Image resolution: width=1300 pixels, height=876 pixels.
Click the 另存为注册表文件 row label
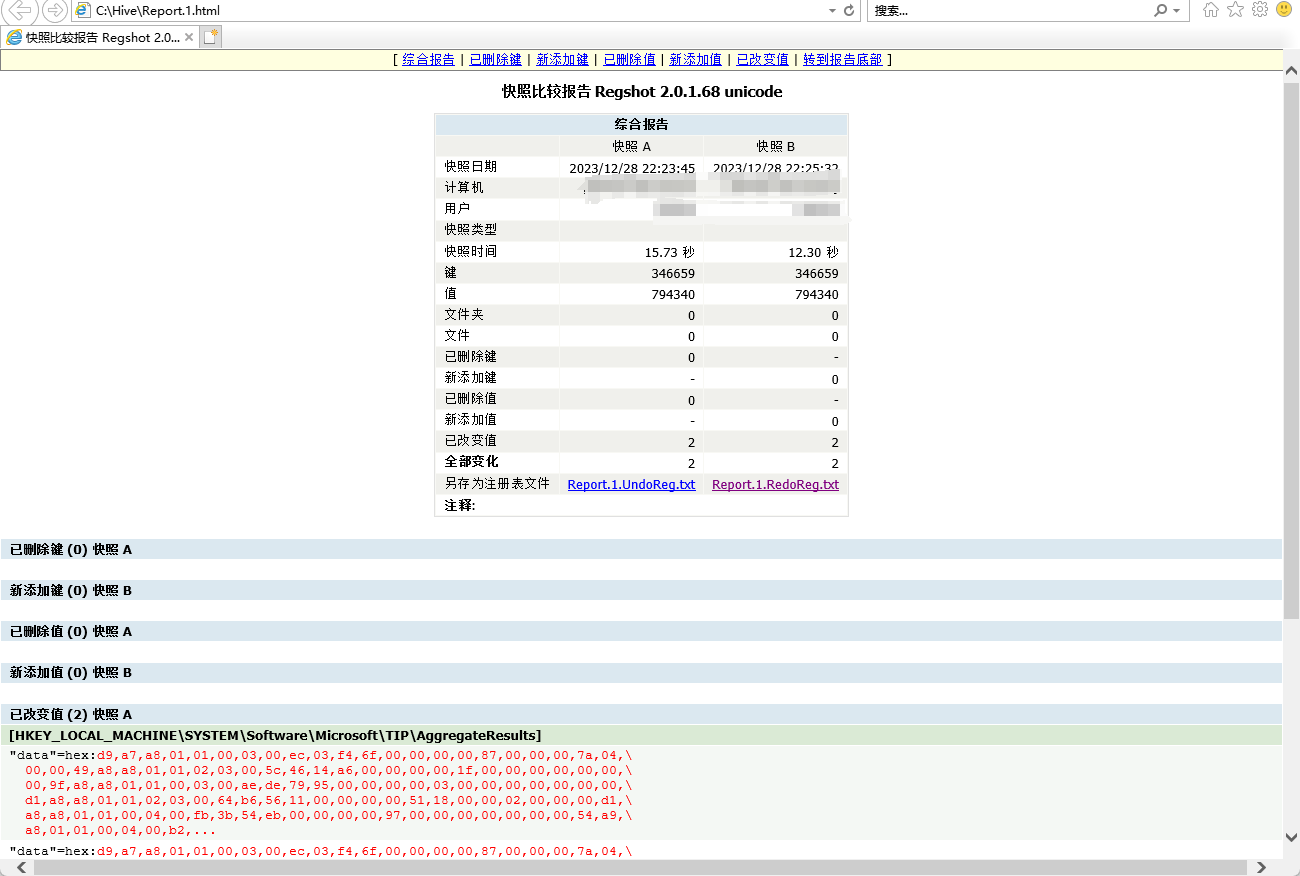tap(497, 483)
